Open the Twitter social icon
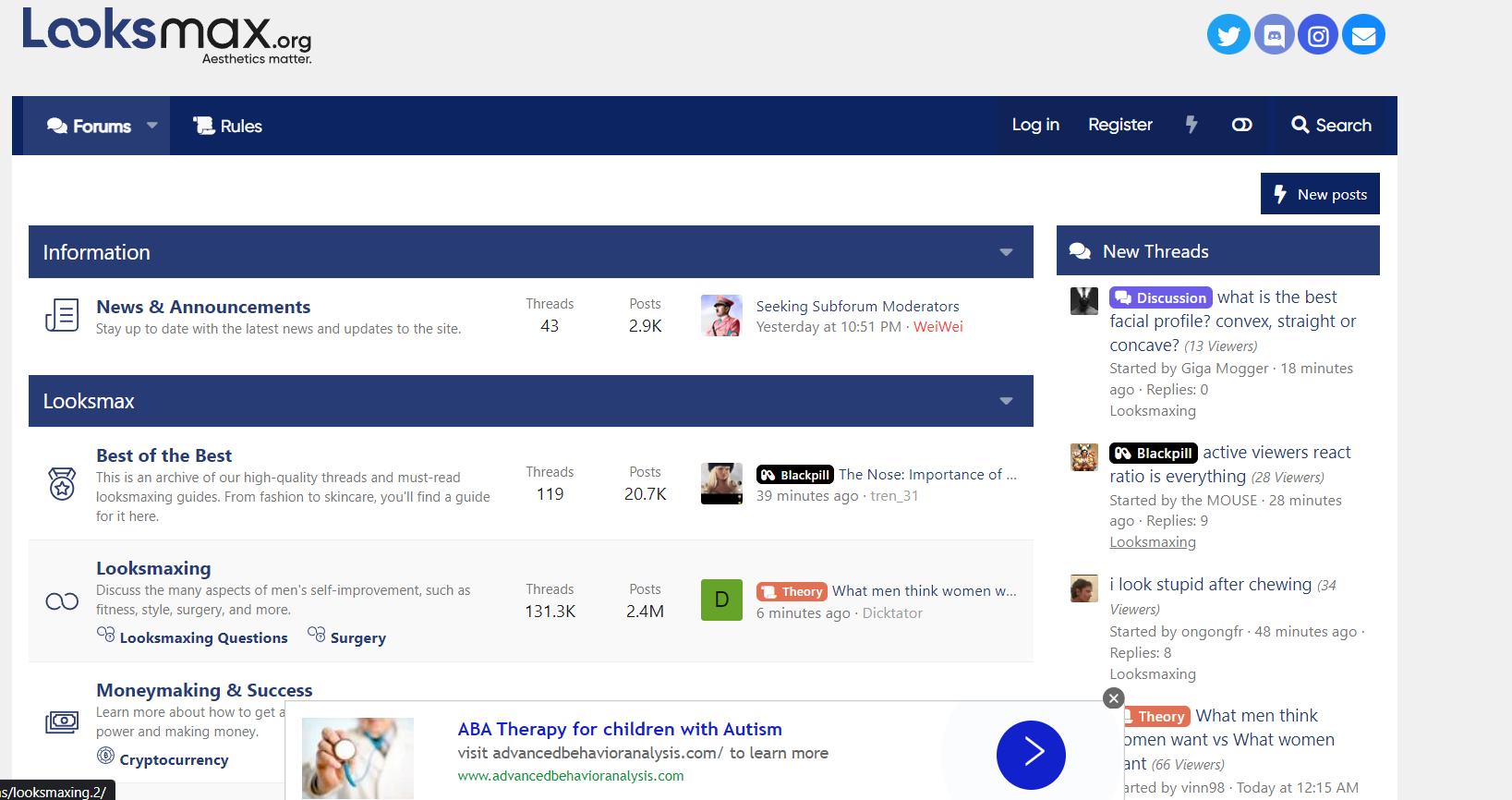1512x800 pixels. 1228,35
